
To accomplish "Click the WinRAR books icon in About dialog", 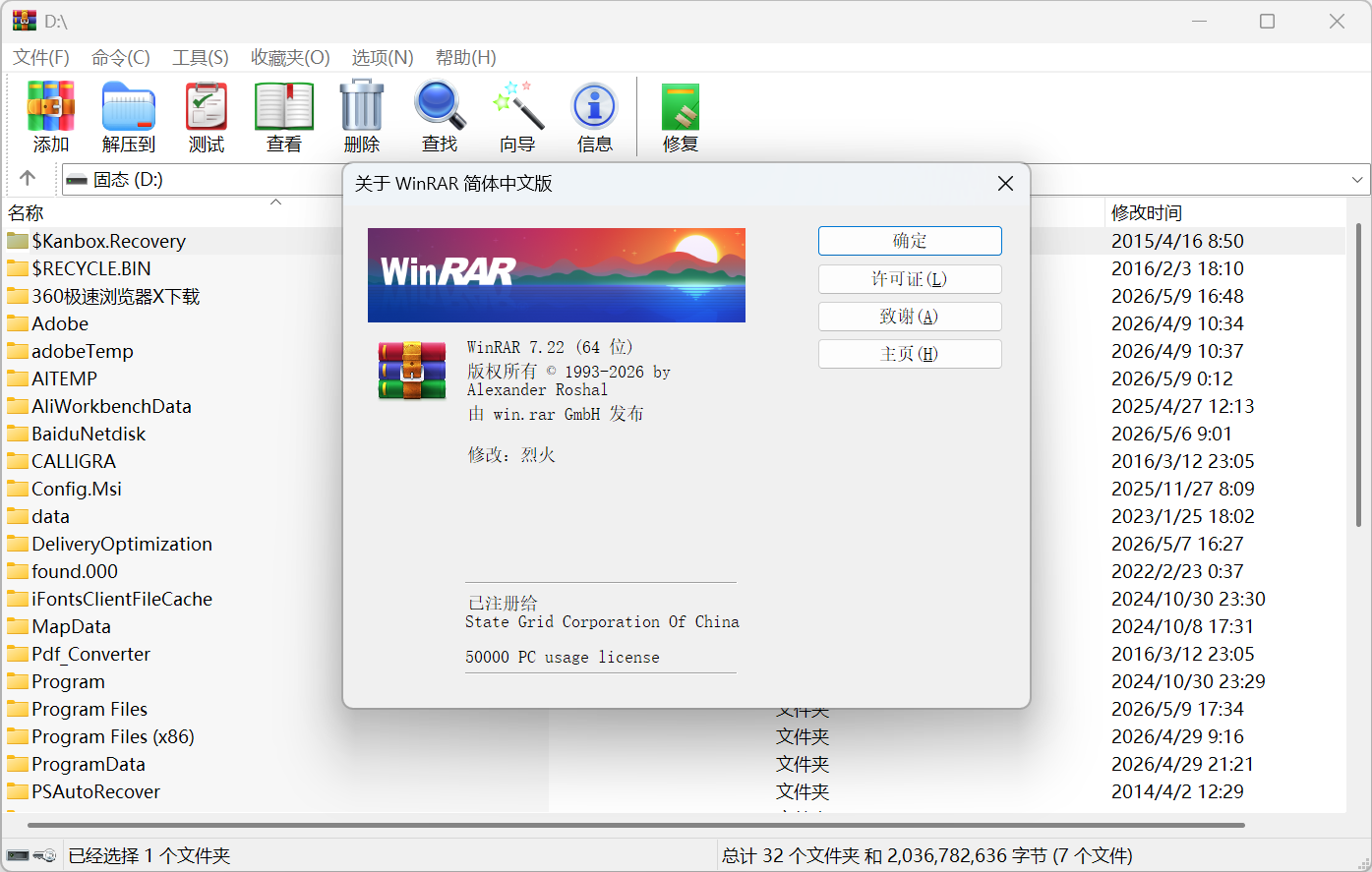I will [x=412, y=371].
